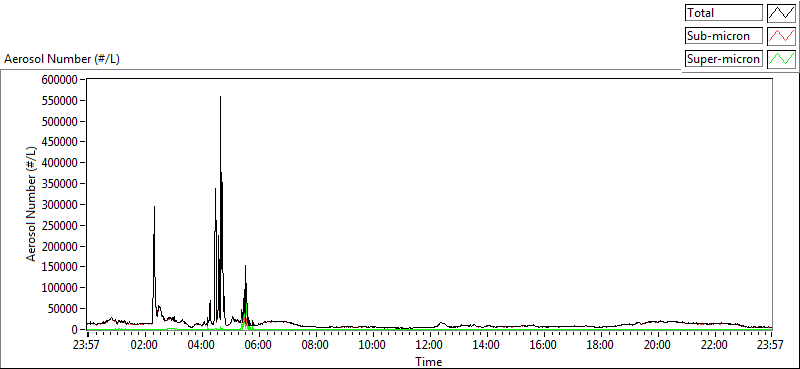800x369 pixels.
Task: Open the black Total line style icon
Action: tap(781, 12)
